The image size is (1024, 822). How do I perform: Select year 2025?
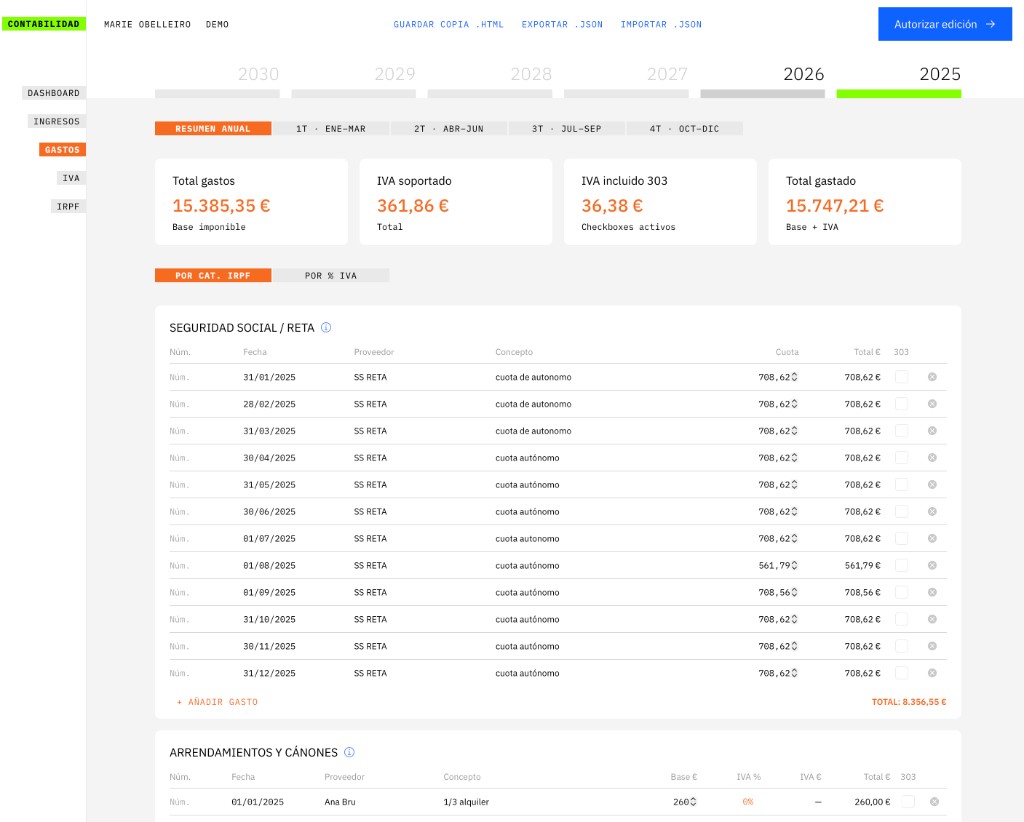899,82
